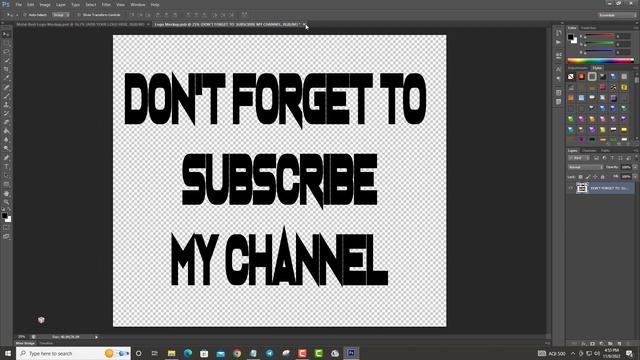
Task: Open Photoshop taskbar icon
Action: [351, 353]
